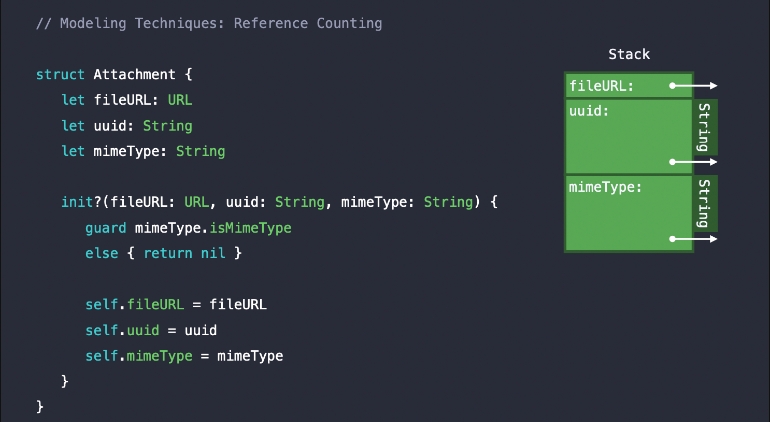Click the String type in let uuid declaration
This screenshot has width=770, height=422.
coord(167,126)
